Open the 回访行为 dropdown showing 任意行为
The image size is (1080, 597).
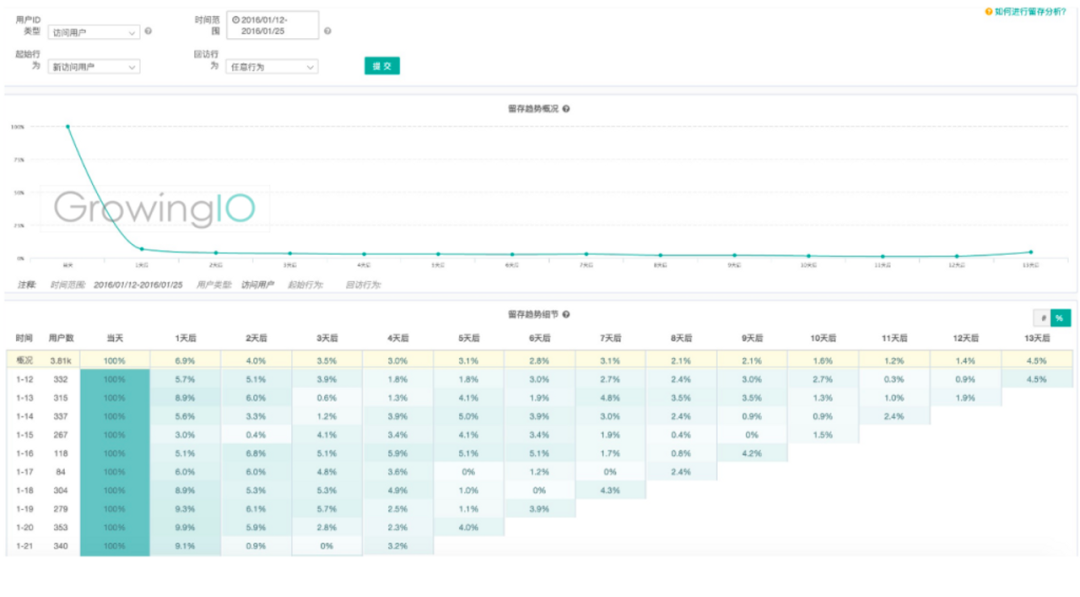click(272, 67)
